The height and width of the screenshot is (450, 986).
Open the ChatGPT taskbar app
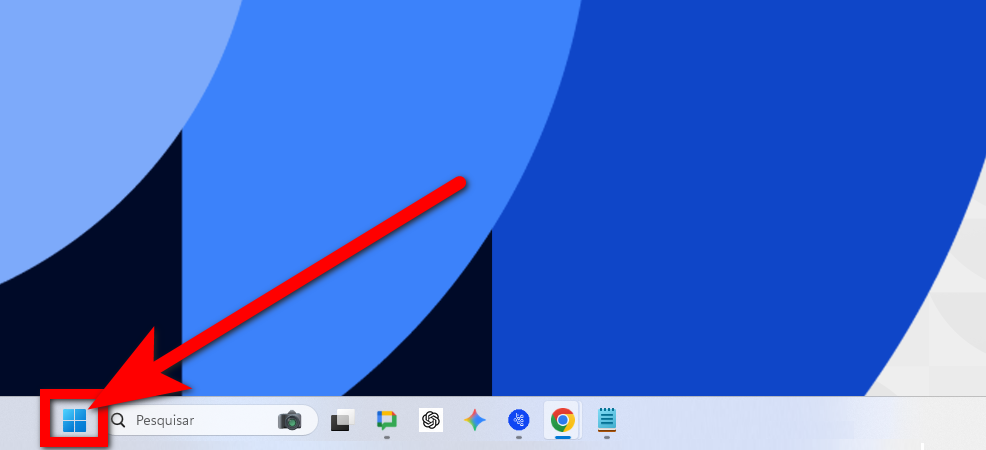[431, 420]
